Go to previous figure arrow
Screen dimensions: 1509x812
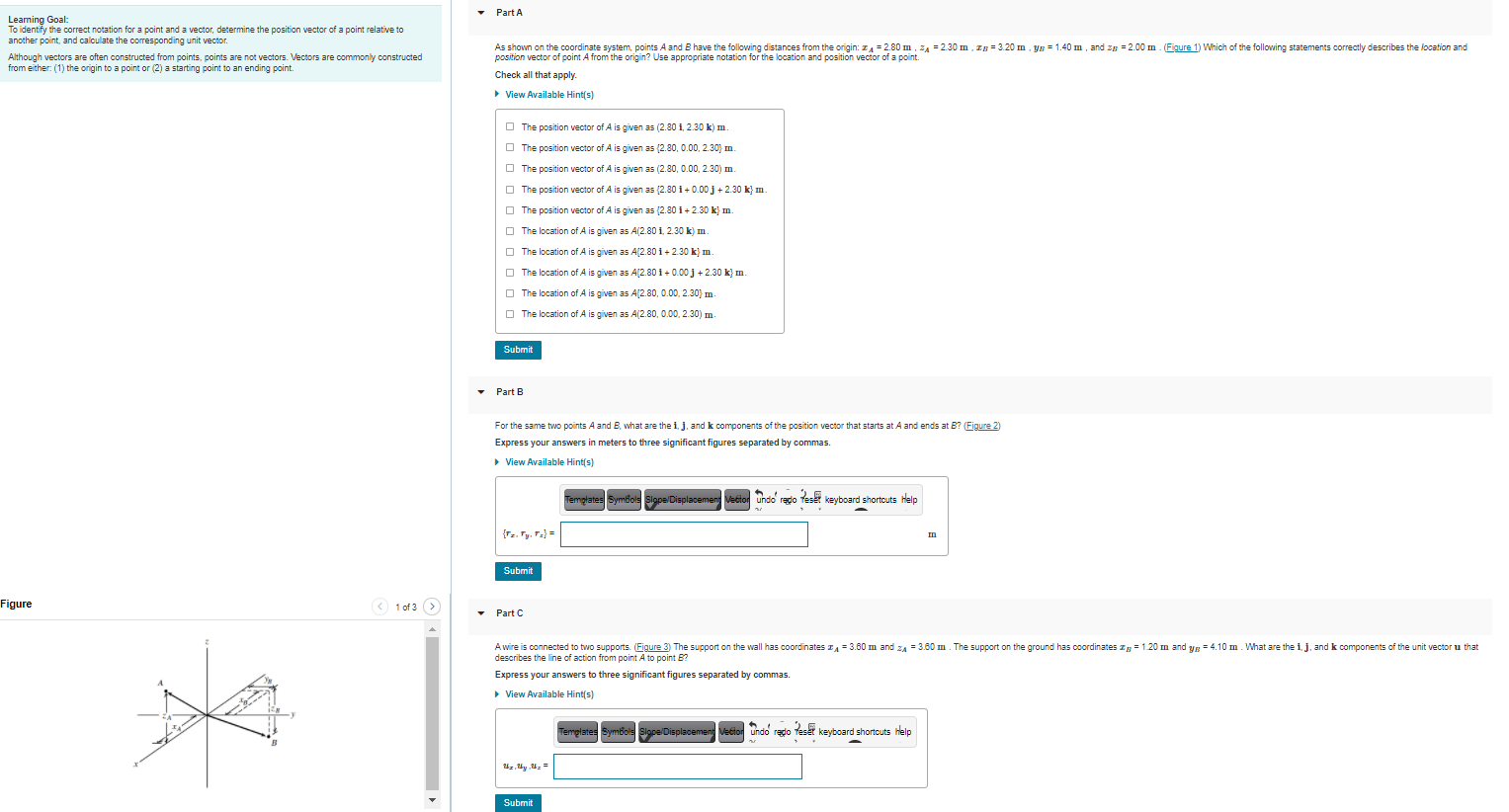(380, 607)
